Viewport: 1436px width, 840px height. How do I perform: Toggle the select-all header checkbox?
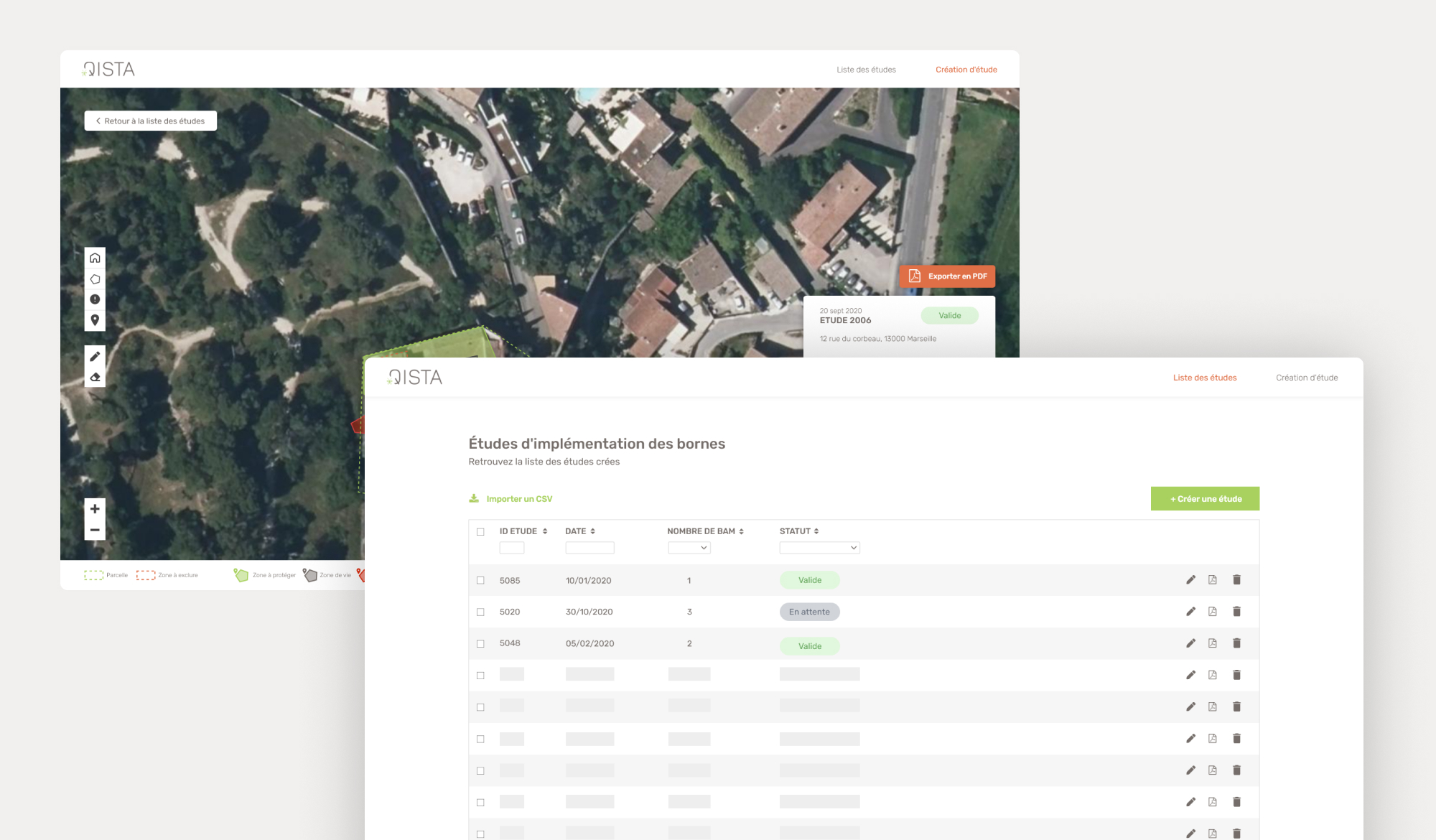[x=480, y=532]
